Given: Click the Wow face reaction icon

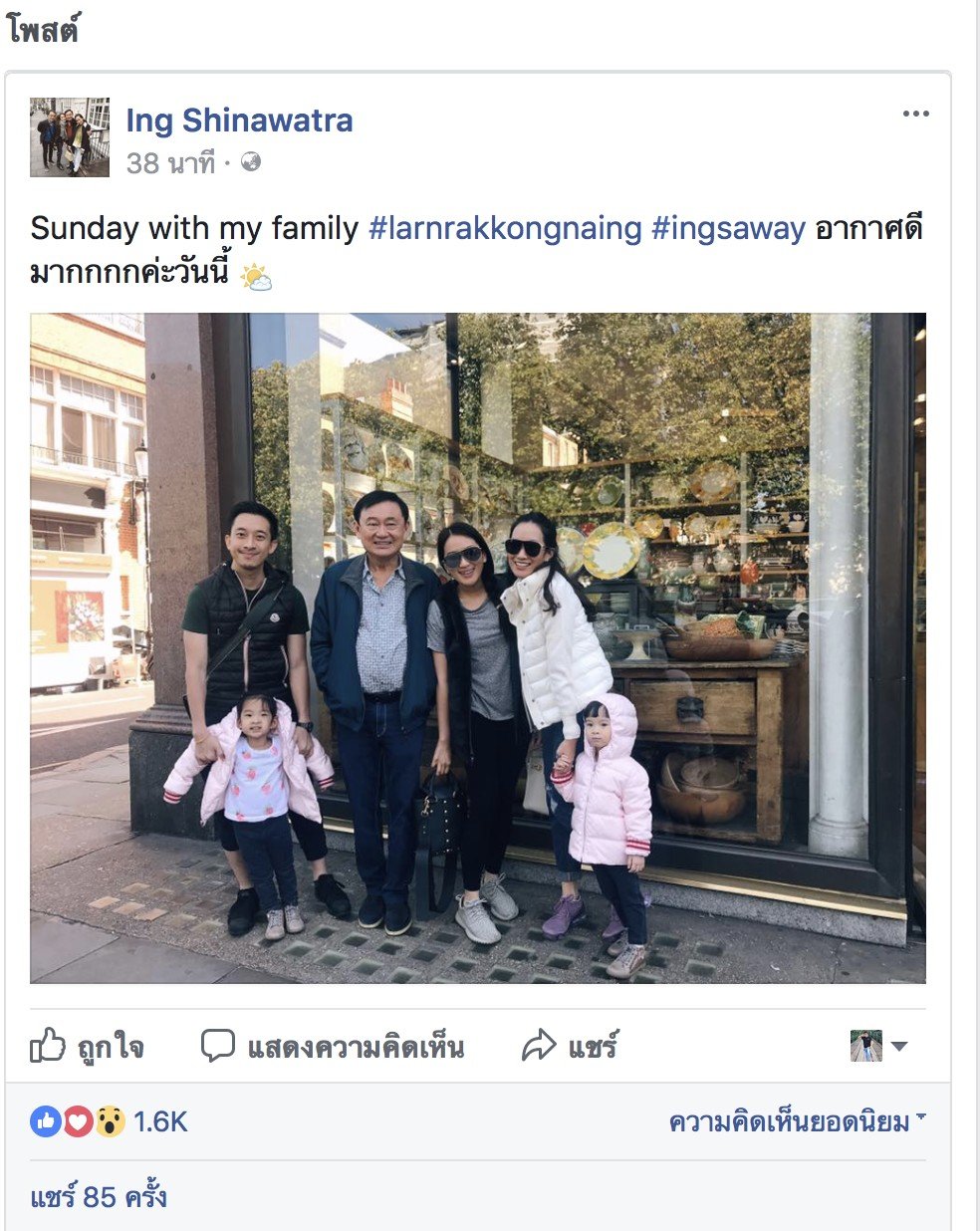Looking at the screenshot, I should [x=110, y=1122].
